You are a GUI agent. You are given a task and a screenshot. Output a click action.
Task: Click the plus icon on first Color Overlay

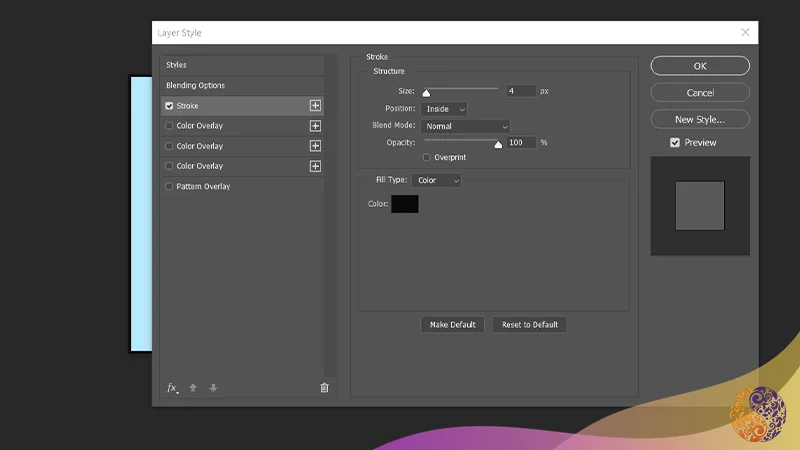click(x=315, y=126)
